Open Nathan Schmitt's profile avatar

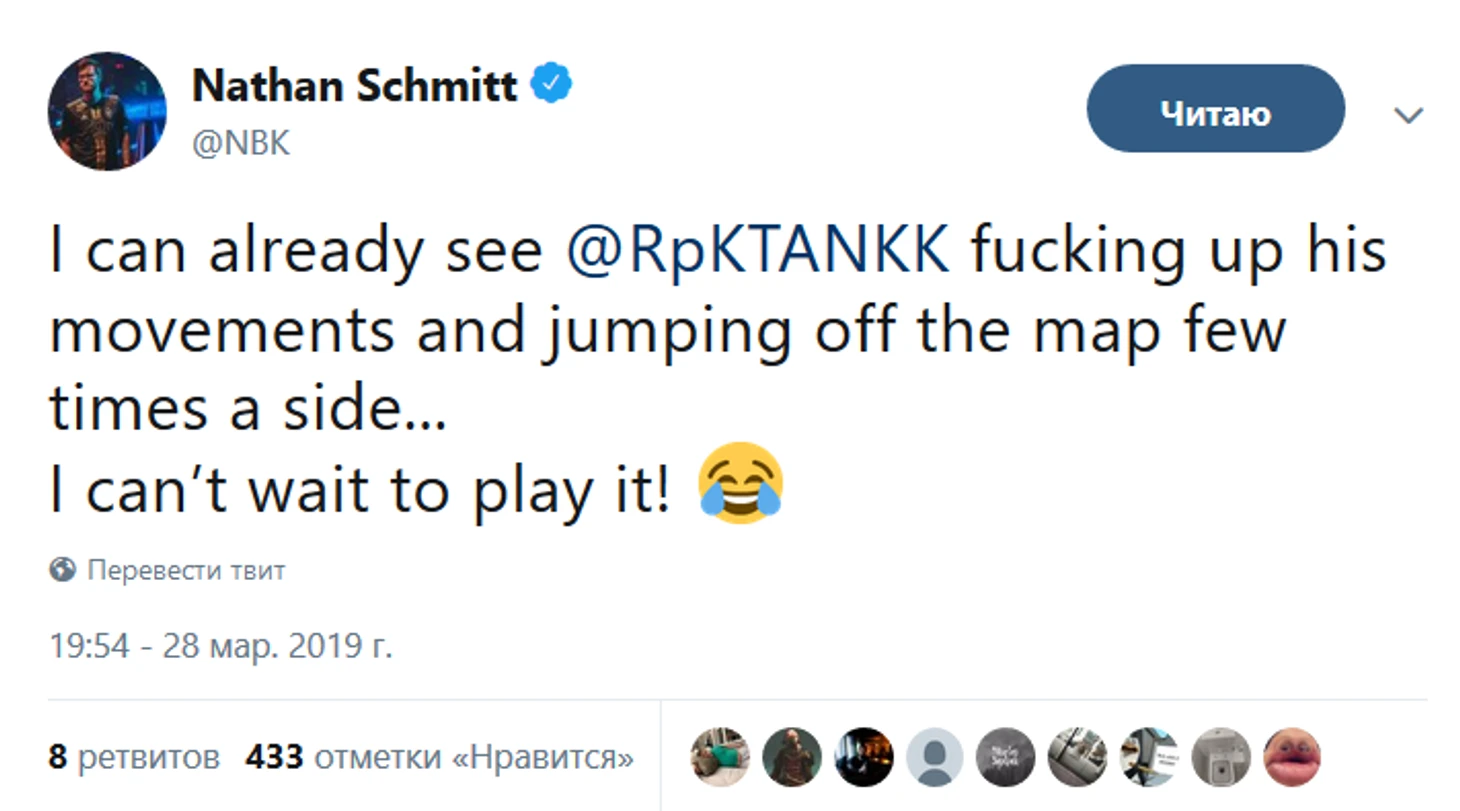[x=107, y=111]
